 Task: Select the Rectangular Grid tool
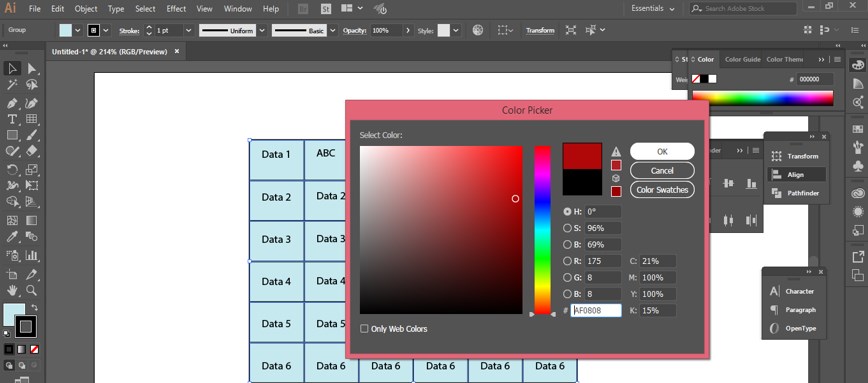pos(32,119)
